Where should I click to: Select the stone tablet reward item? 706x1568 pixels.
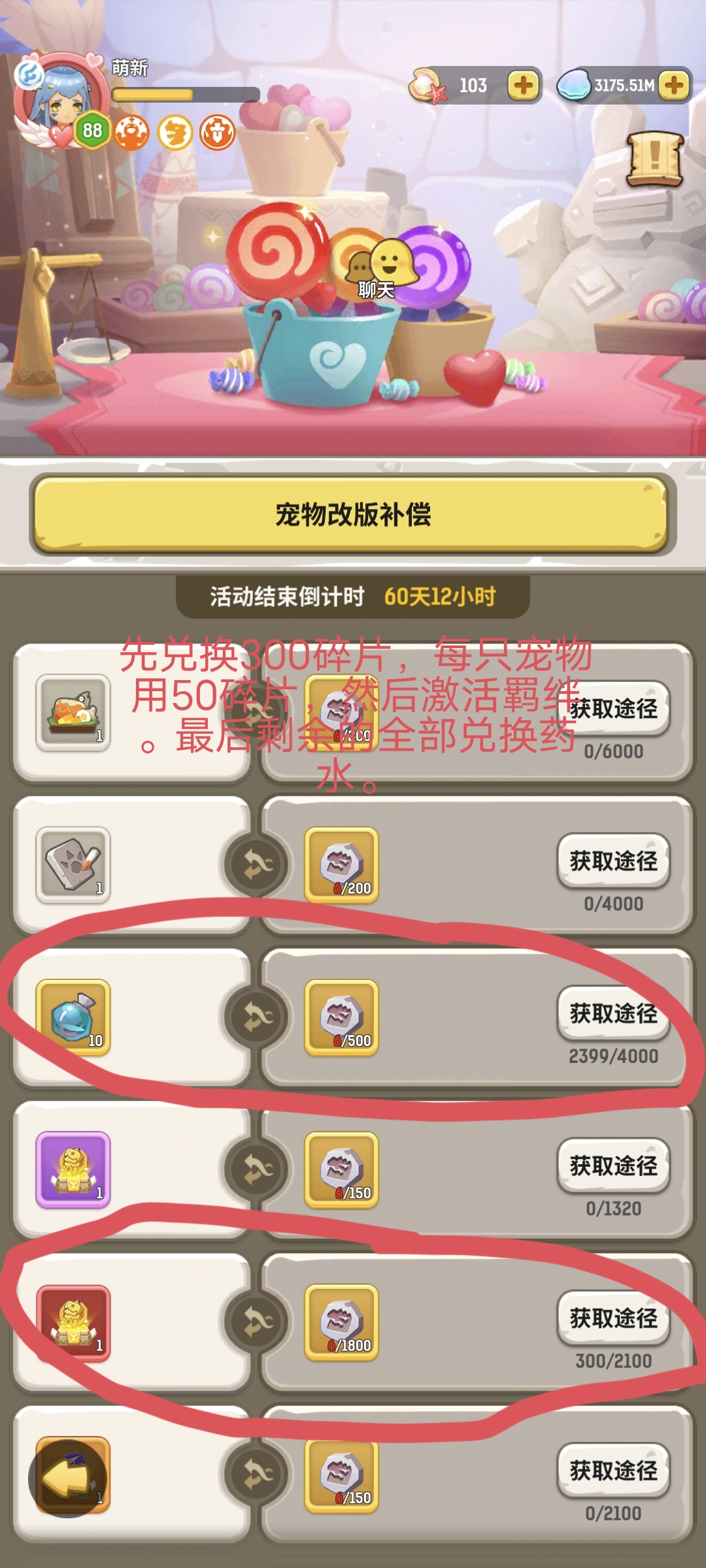coord(73,865)
